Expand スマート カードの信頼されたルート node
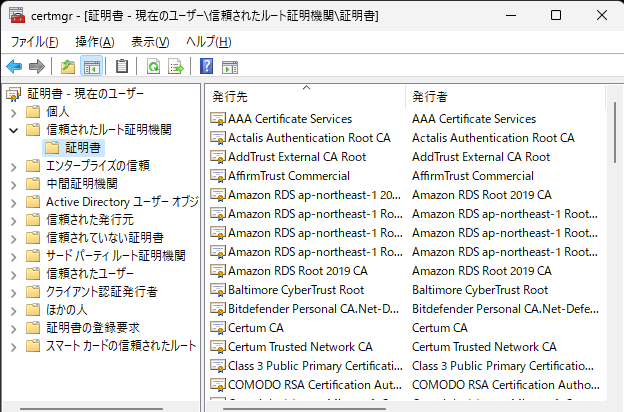The image size is (624, 412). (x=14, y=347)
